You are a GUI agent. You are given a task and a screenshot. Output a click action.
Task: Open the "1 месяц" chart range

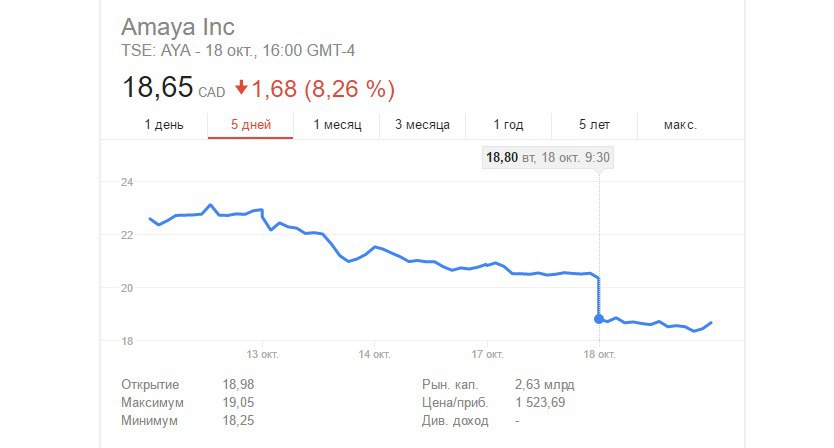click(x=337, y=125)
